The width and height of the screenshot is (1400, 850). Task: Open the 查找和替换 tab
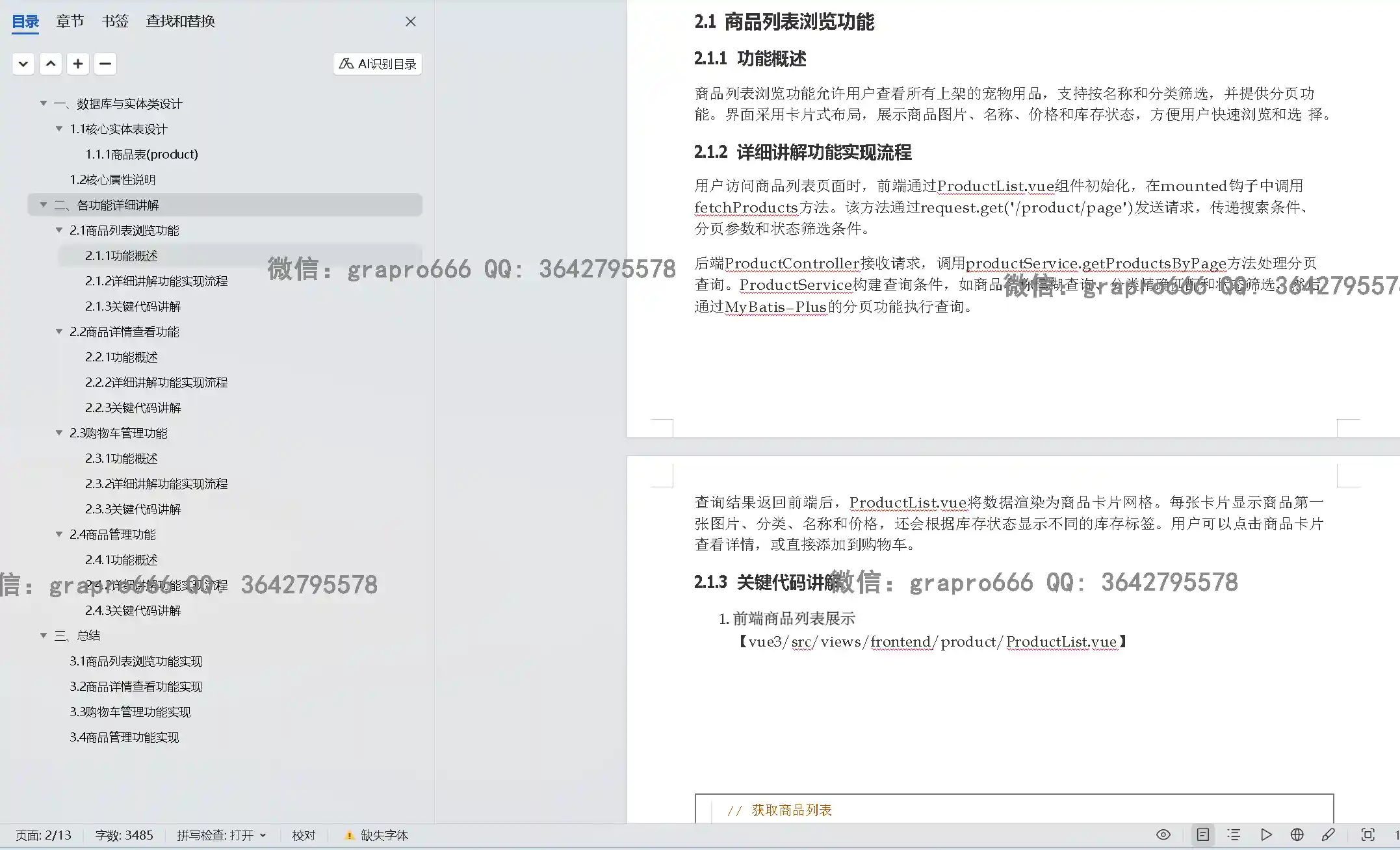[180, 21]
